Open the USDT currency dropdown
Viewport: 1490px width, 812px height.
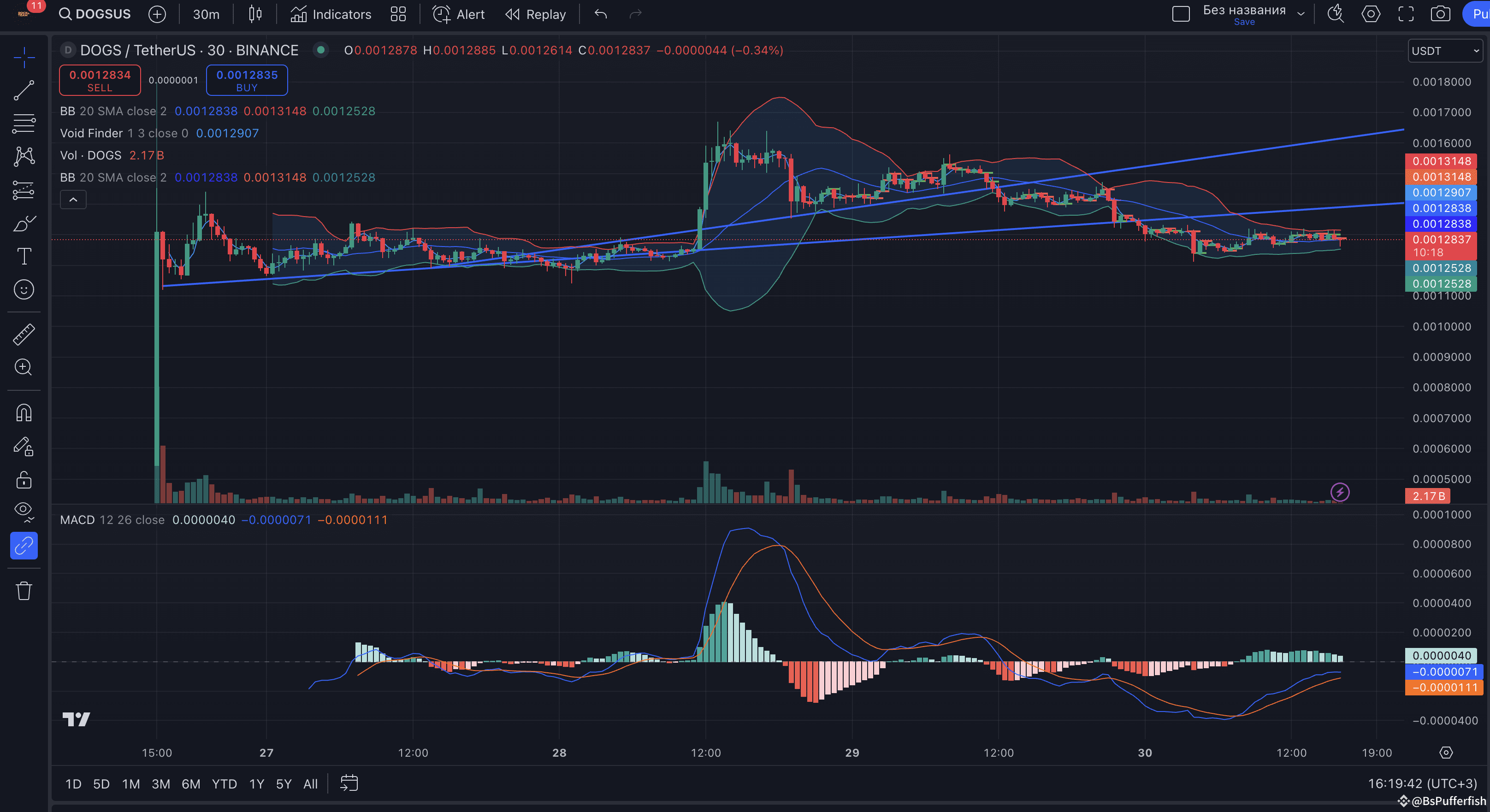(1444, 51)
